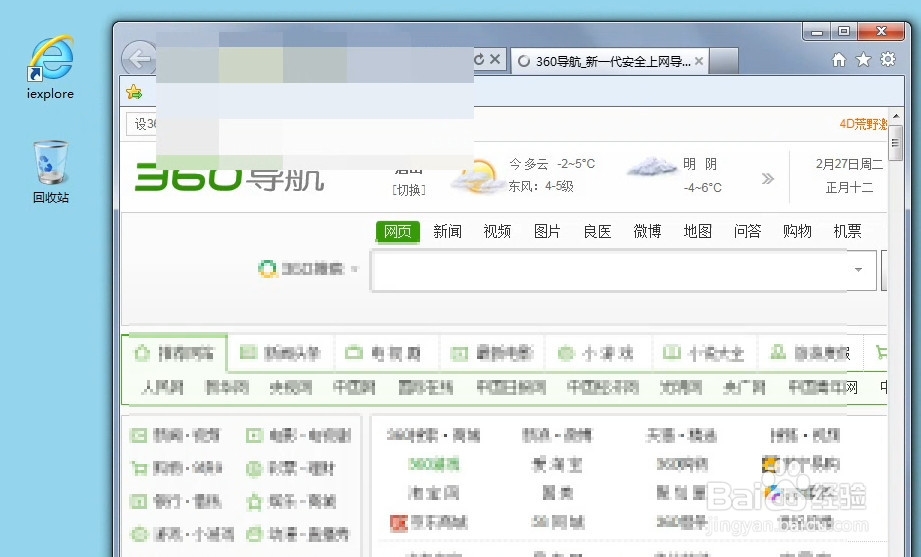Open a new blank tab
The width and height of the screenshot is (921, 557).
(724, 61)
